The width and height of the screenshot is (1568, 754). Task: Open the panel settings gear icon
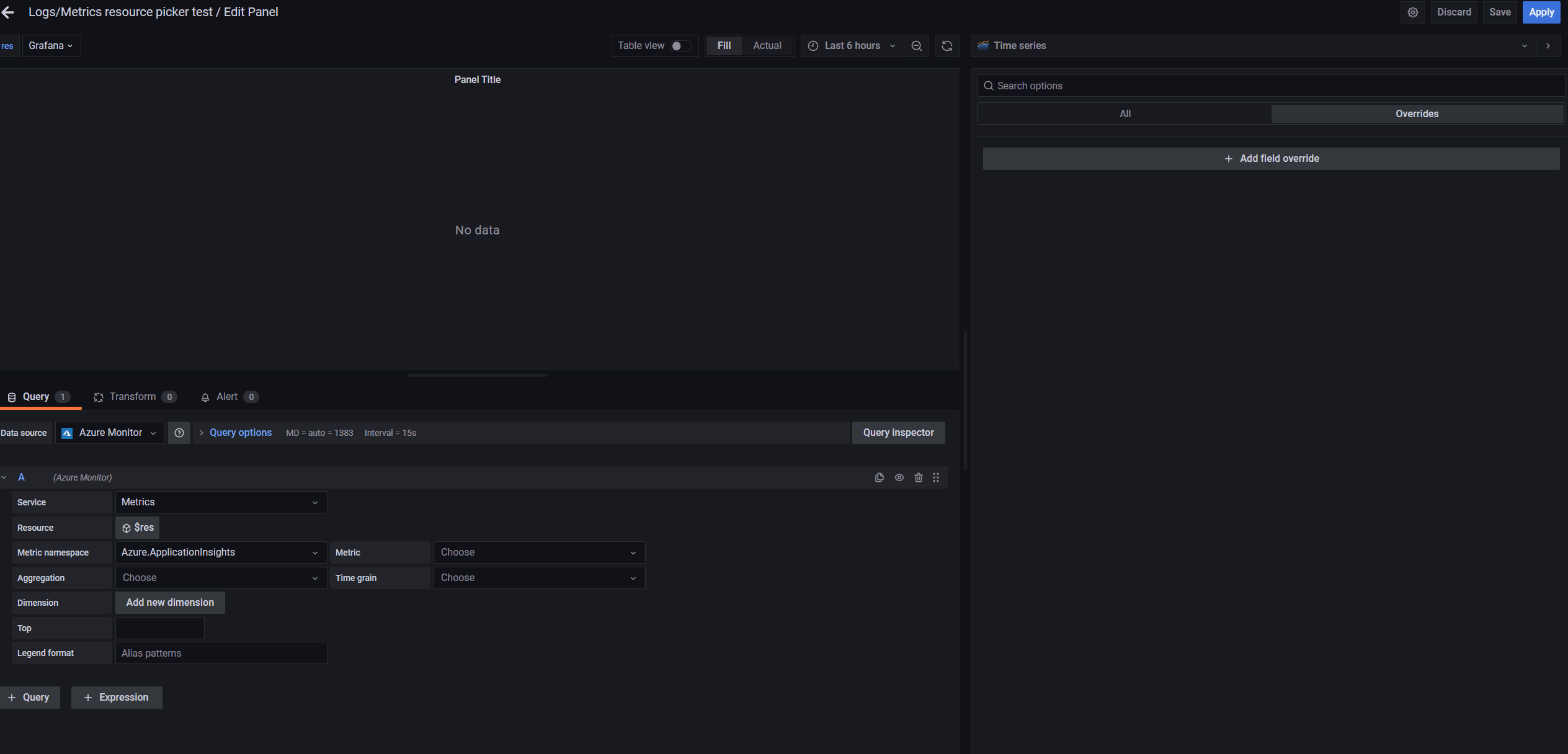pos(1412,12)
